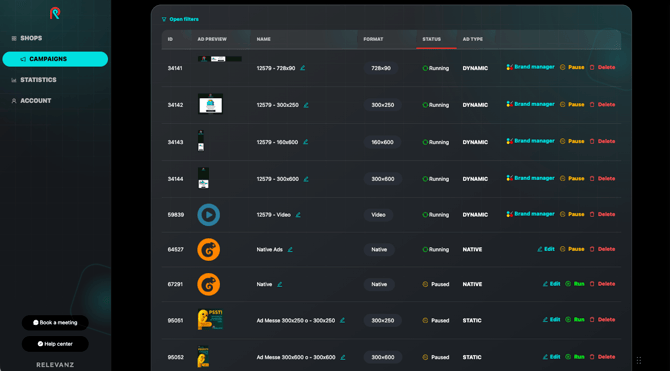
Task: Run paused ad 95052
Action: (575, 357)
